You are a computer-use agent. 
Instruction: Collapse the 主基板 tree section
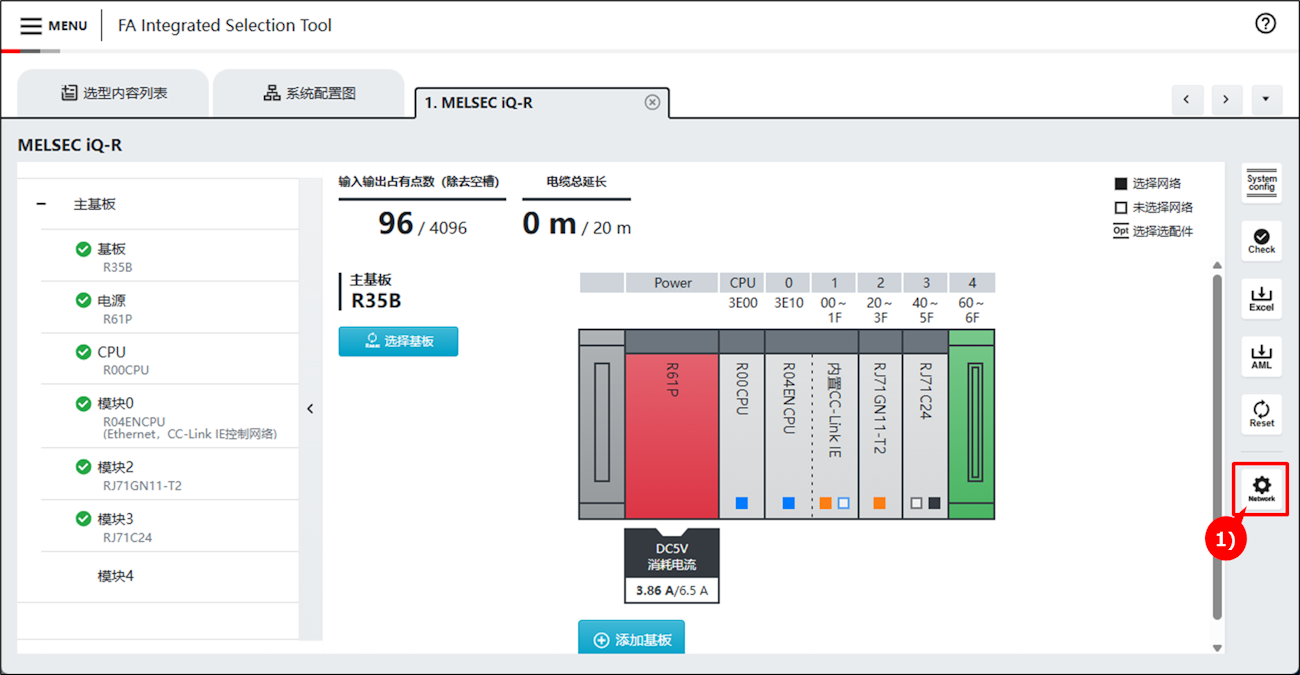tap(41, 204)
